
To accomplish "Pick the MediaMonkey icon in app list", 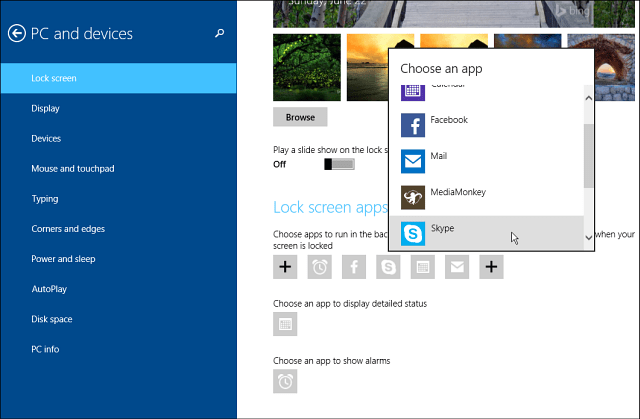I will pos(413,197).
